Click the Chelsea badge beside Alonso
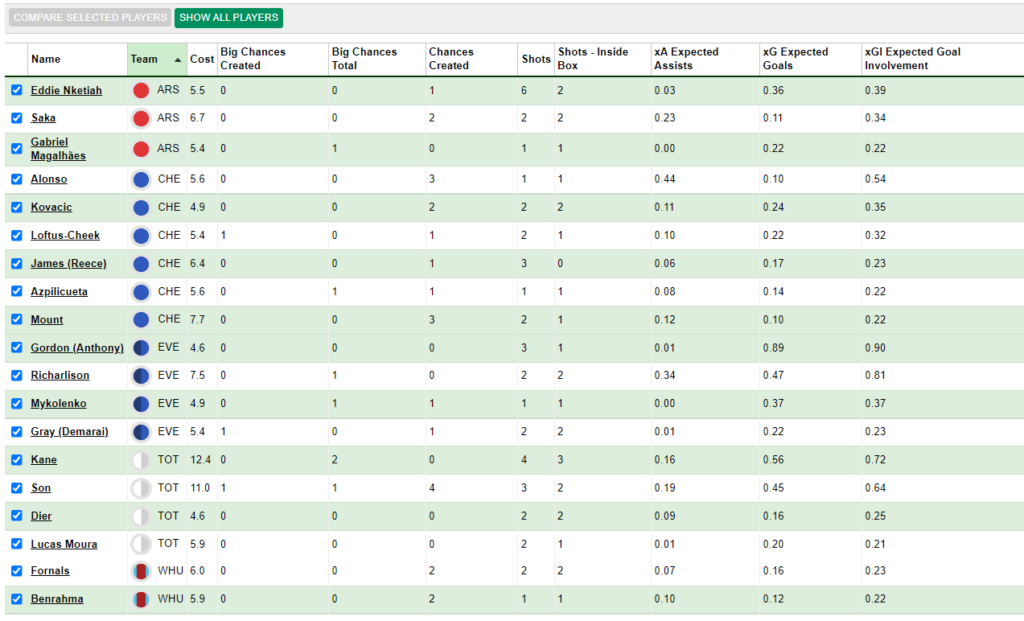The width and height of the screenshot is (1024, 621). pos(142,179)
